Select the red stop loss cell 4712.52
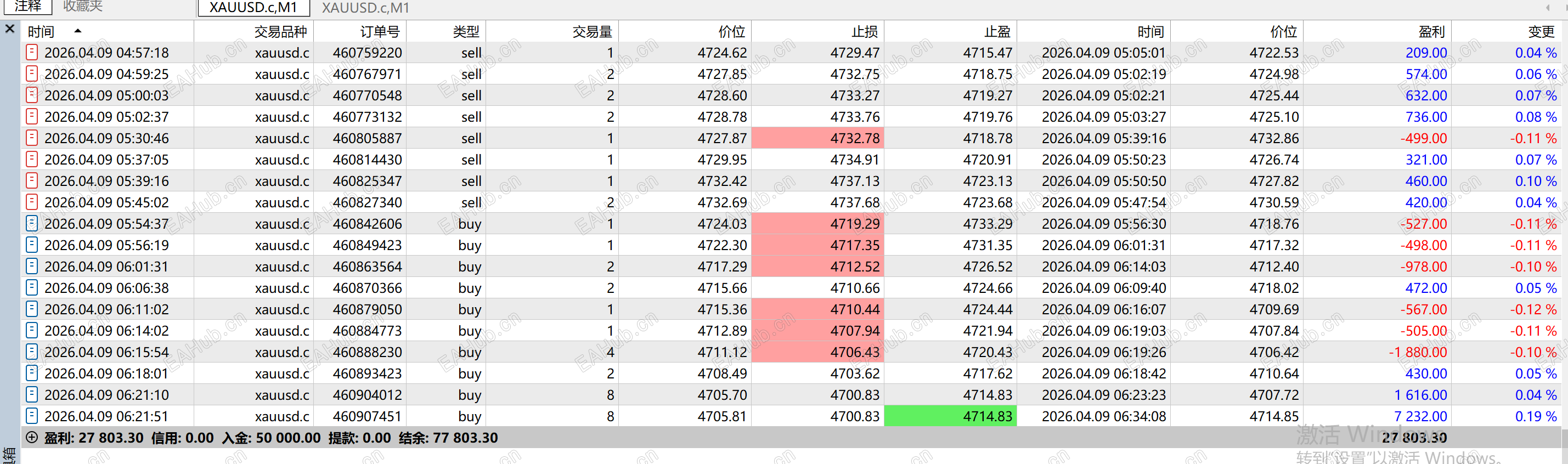This screenshot has width=1568, height=464. coord(817,266)
